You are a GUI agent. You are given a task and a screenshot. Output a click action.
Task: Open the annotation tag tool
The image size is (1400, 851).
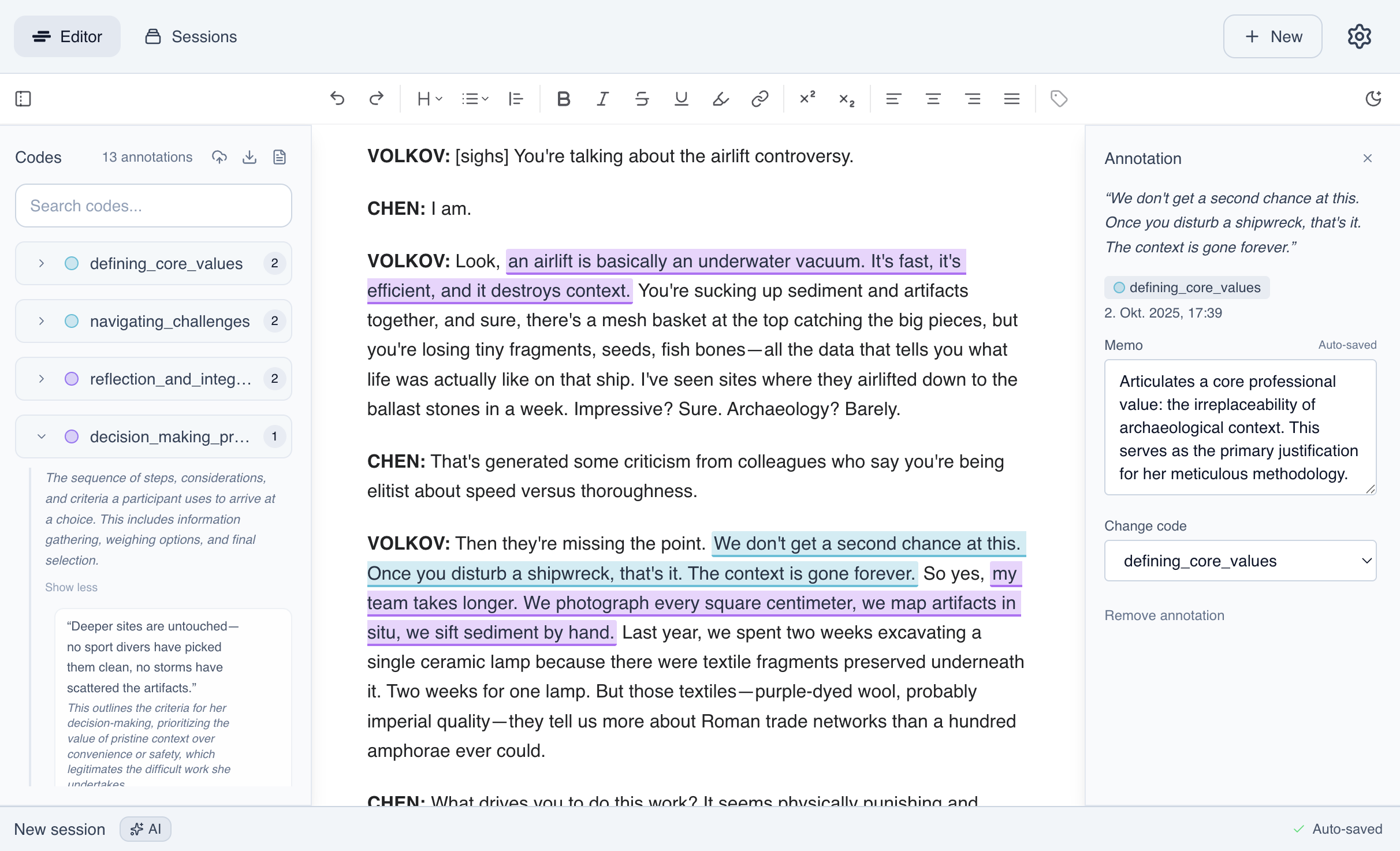click(x=1058, y=99)
